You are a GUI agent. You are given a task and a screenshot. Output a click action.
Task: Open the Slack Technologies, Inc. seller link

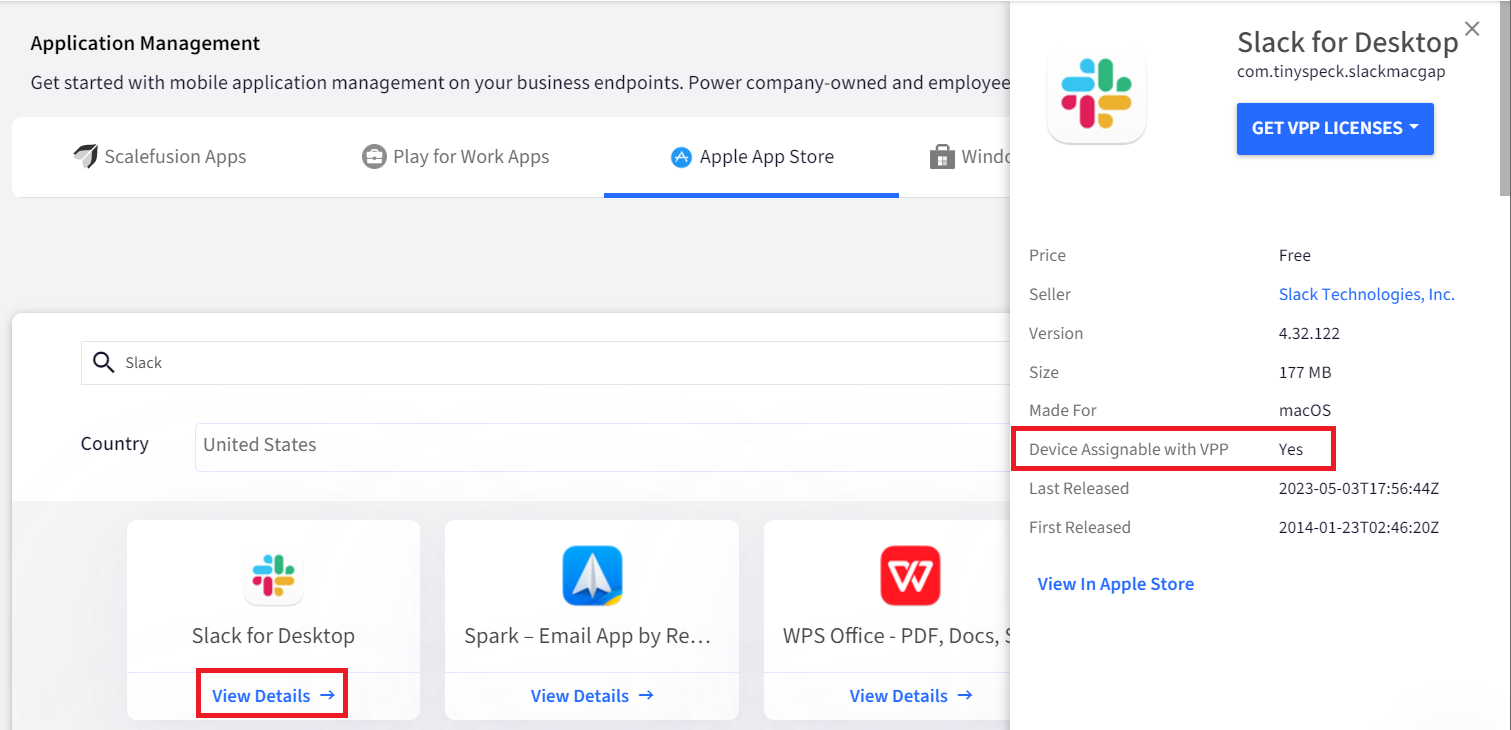(x=1367, y=294)
